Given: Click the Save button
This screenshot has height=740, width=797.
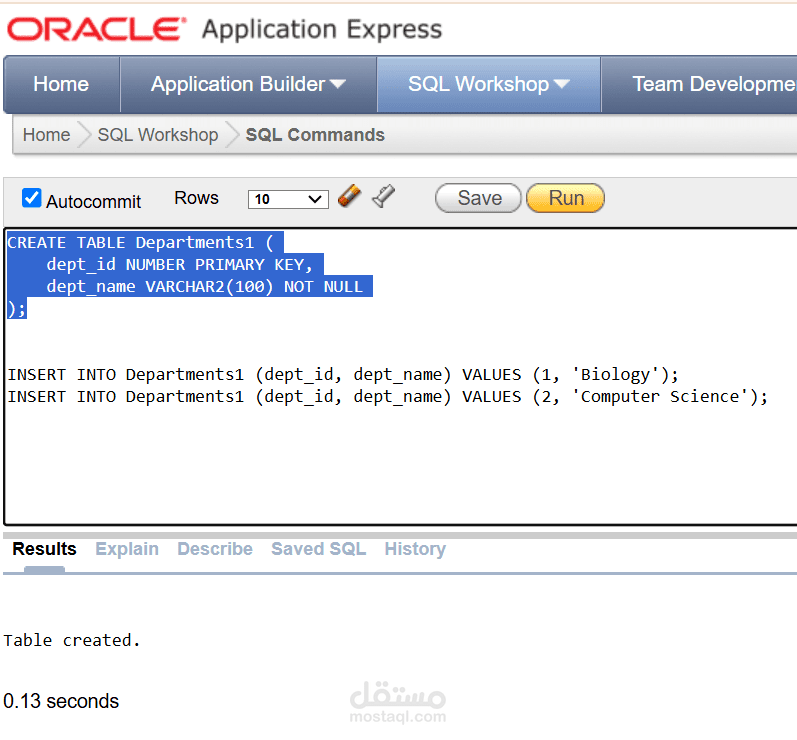Looking at the screenshot, I should pos(478,198).
